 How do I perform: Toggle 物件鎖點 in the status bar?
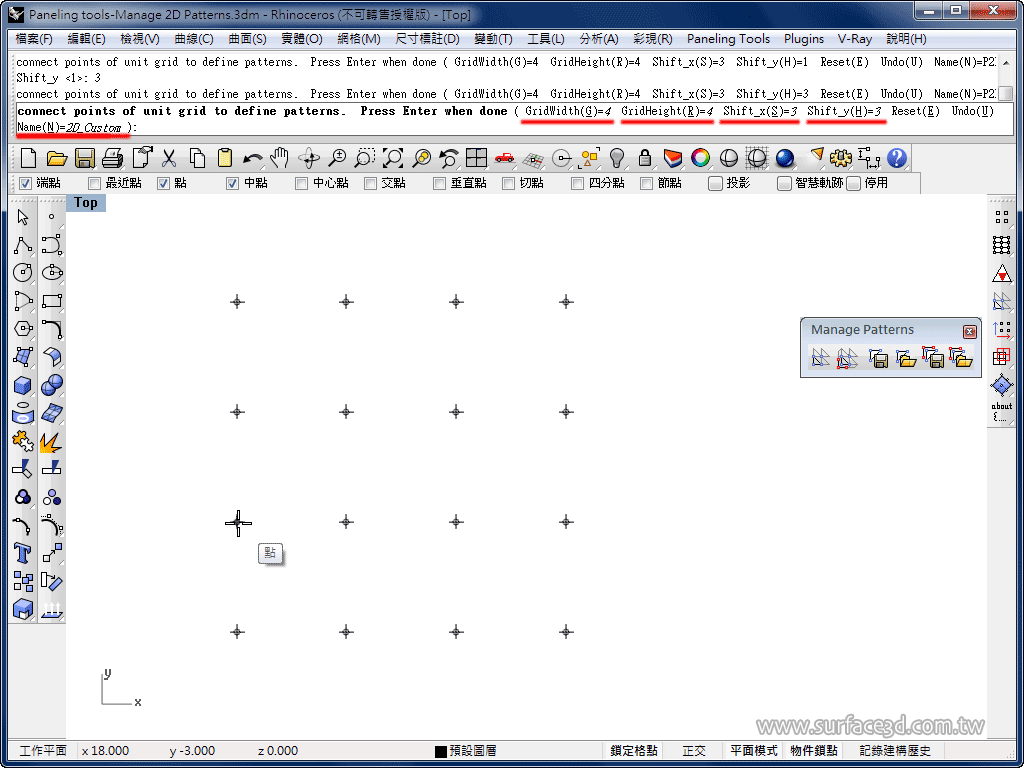(x=814, y=751)
